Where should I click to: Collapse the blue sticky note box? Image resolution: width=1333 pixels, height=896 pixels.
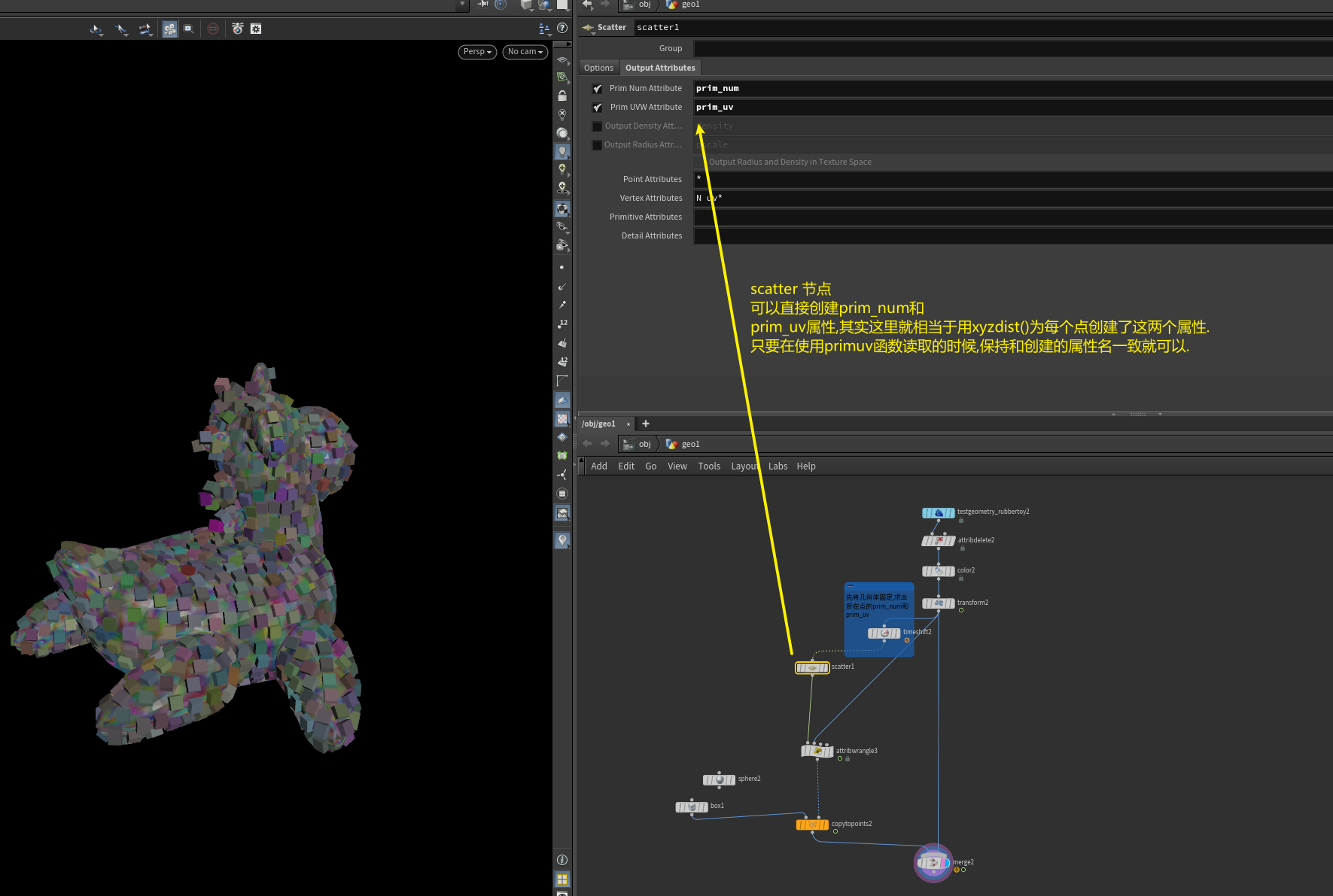(x=850, y=586)
